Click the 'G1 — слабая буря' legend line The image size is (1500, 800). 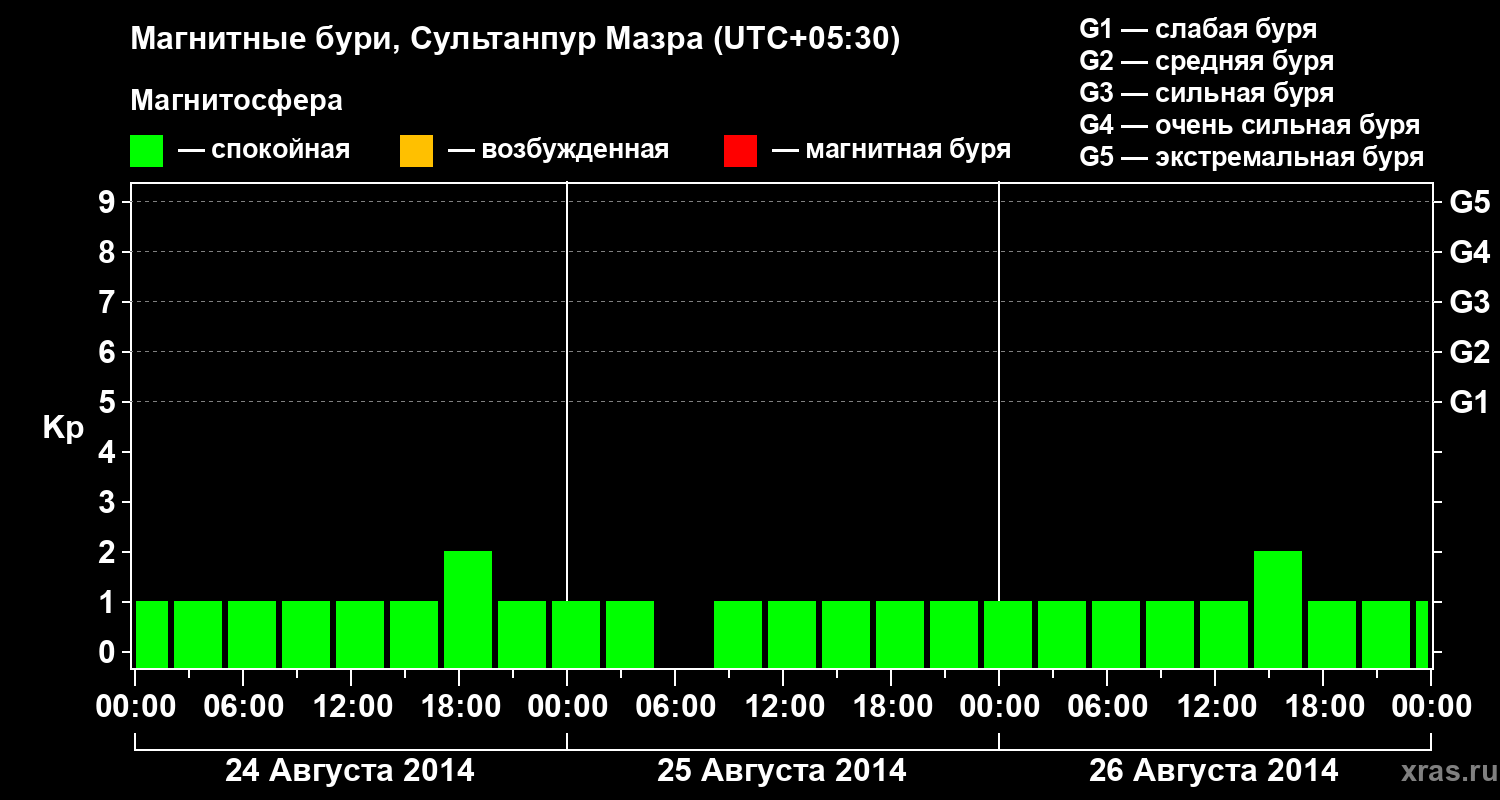point(1198,29)
